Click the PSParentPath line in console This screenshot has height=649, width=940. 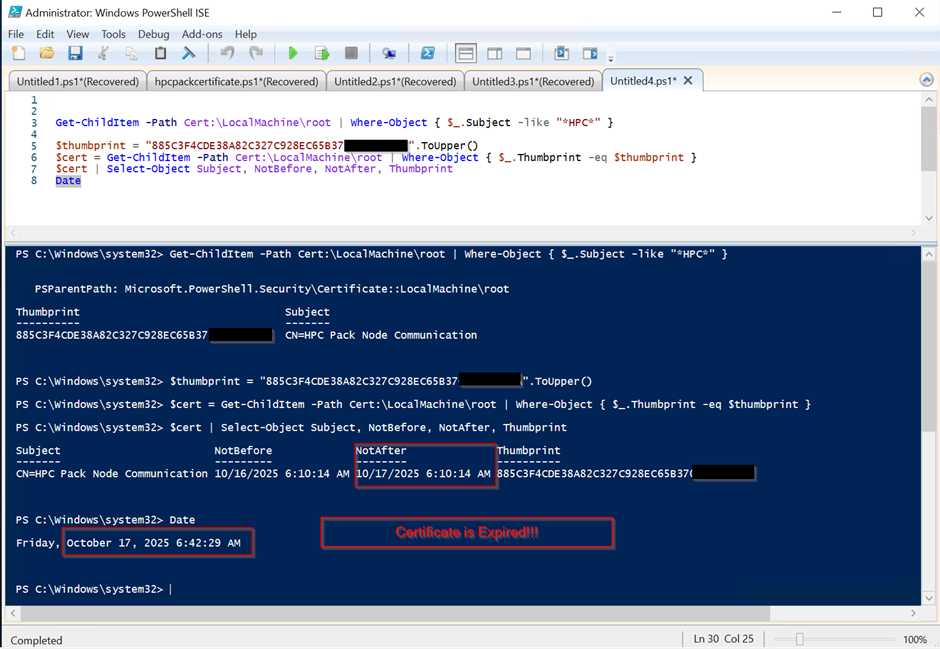tap(272, 289)
